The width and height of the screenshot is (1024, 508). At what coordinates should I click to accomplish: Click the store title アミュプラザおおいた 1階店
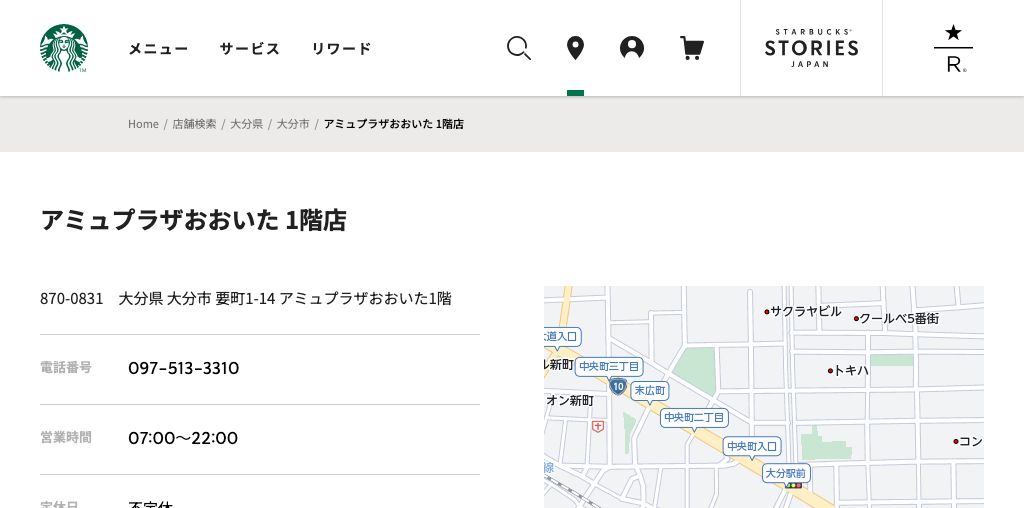pos(193,220)
